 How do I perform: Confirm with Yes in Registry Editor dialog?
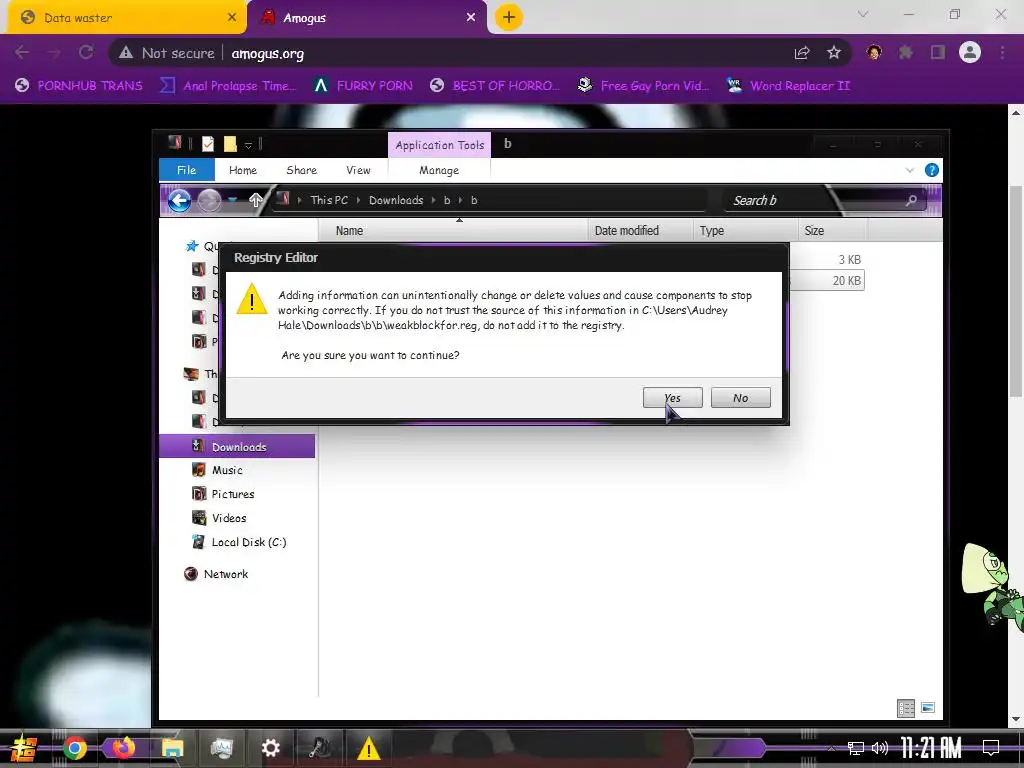pos(672,398)
